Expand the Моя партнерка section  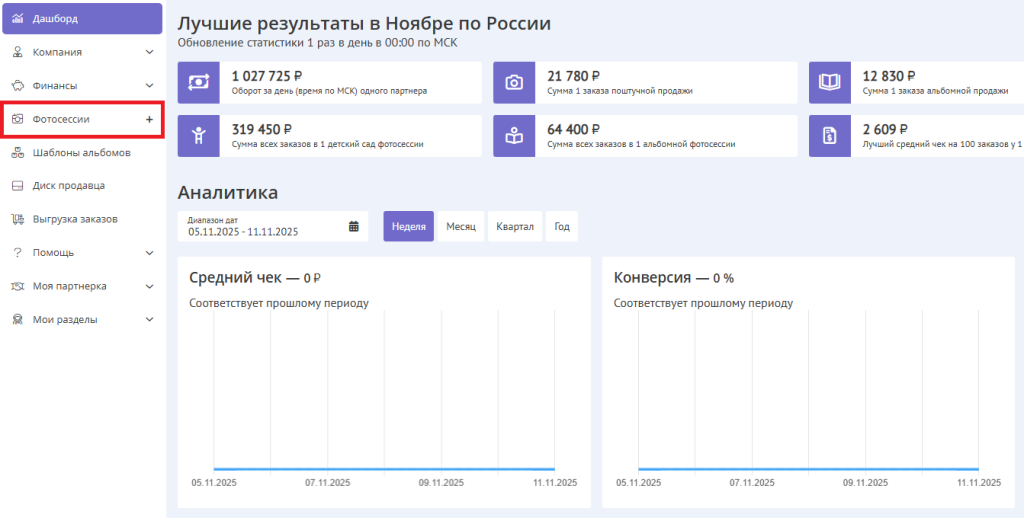pos(149,286)
